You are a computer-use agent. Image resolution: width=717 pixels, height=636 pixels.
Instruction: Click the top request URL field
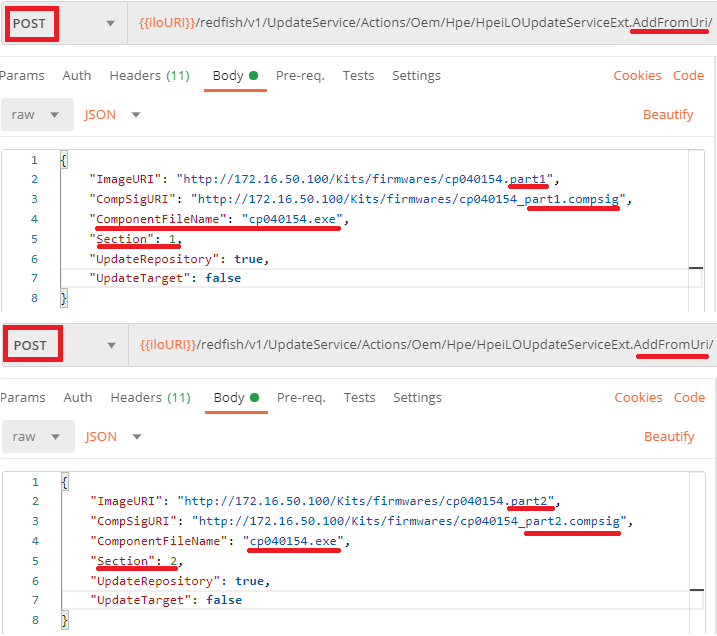[420, 23]
